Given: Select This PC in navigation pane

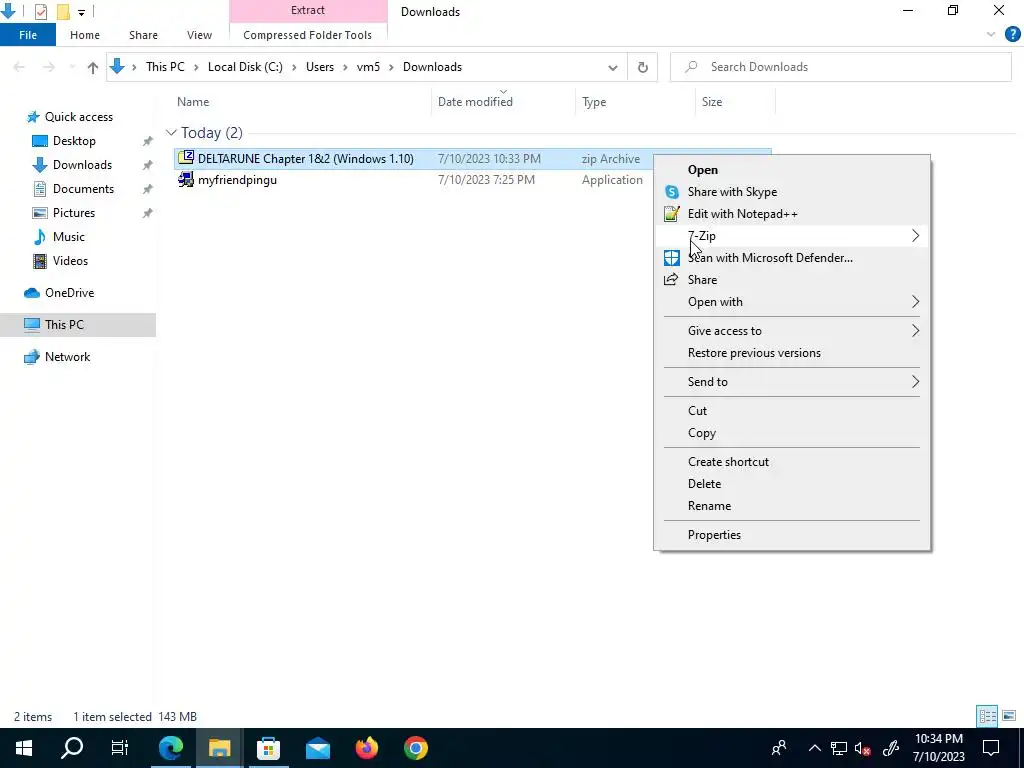Looking at the screenshot, I should 64,325.
